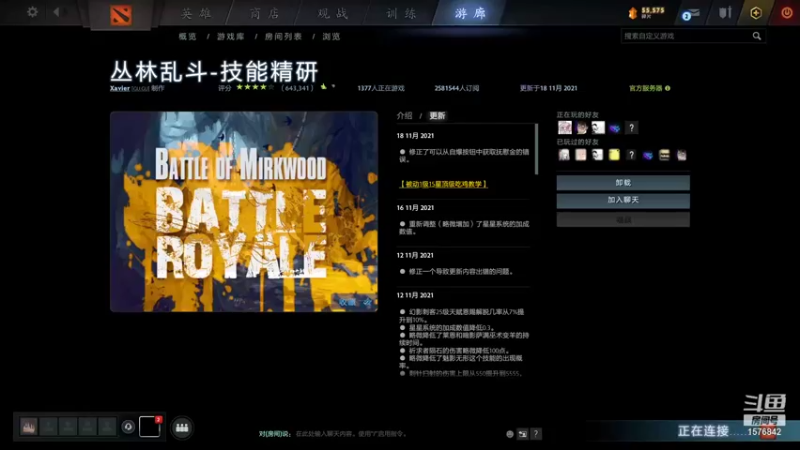Viewport: 800px width, 450px height.
Task: Open the 概览 (Overview) submenu item
Action: pos(187,37)
